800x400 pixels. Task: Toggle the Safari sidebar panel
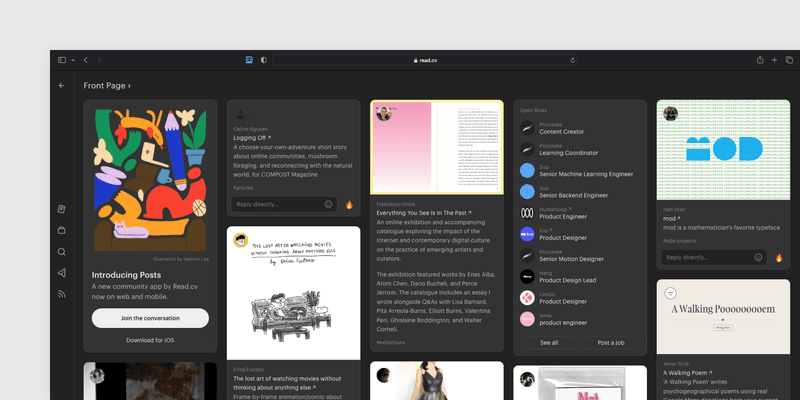click(x=62, y=60)
